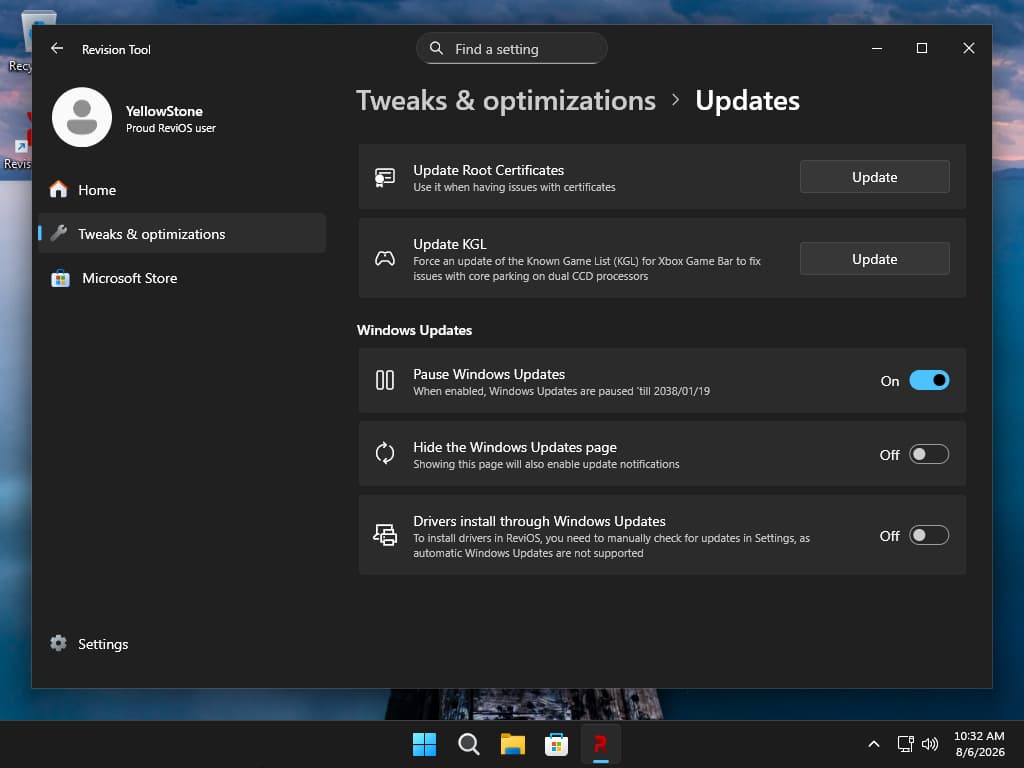The height and width of the screenshot is (768, 1024).
Task: Select Microsoft Store in the sidebar
Action: point(182,278)
